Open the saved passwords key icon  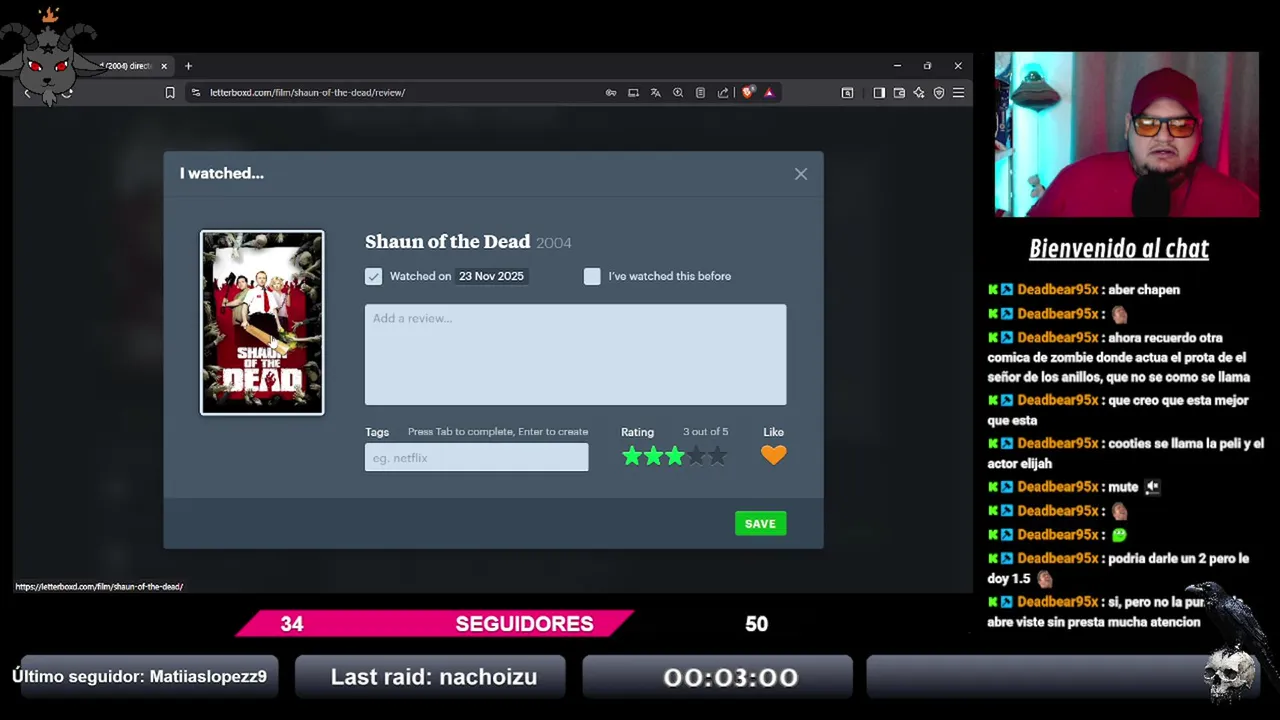pos(611,93)
